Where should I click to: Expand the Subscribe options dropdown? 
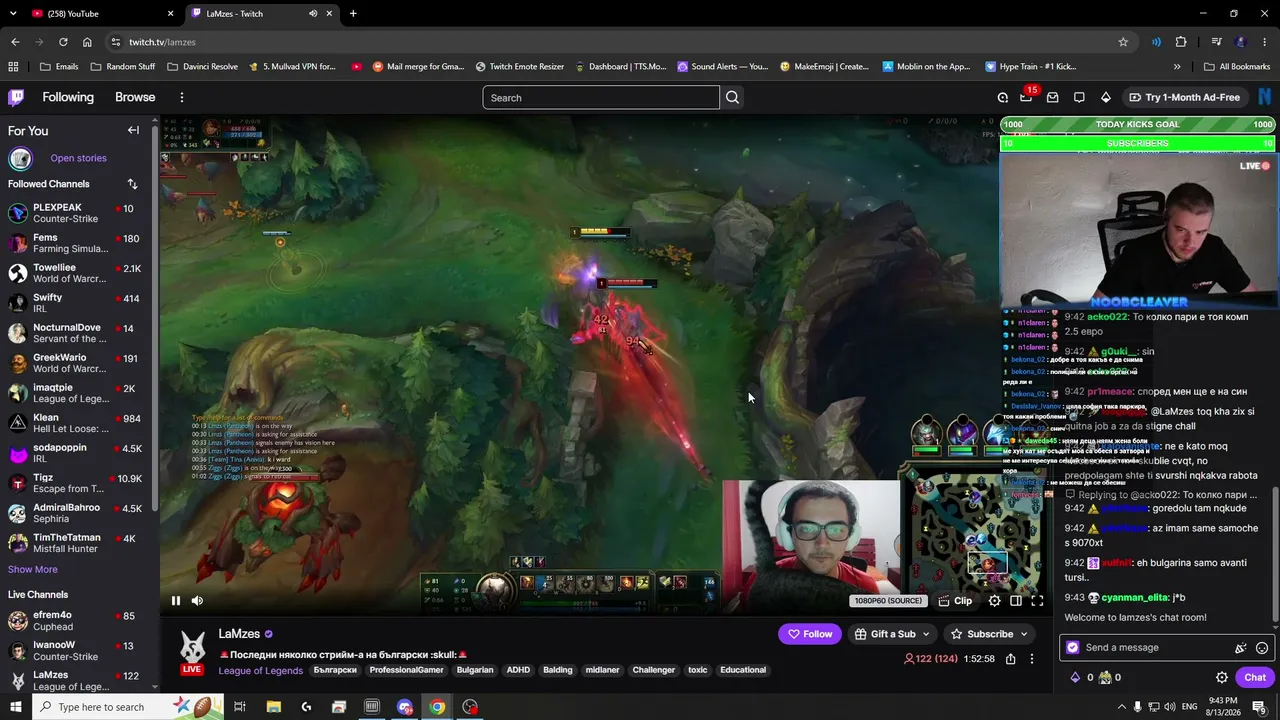coord(1024,634)
